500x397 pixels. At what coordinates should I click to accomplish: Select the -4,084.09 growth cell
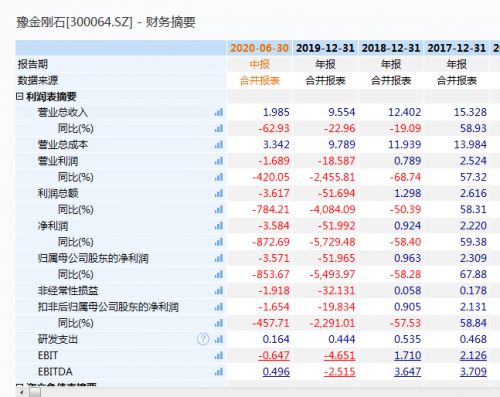pos(332,210)
